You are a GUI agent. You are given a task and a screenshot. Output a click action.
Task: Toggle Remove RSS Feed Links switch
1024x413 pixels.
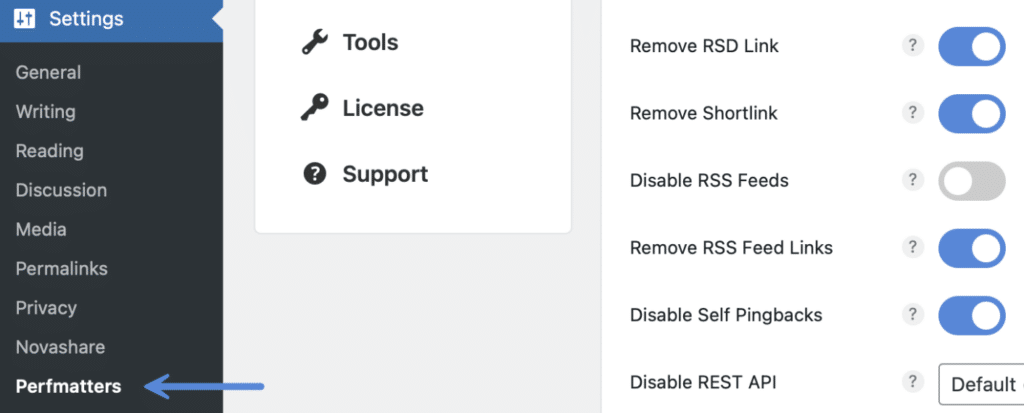pos(971,248)
